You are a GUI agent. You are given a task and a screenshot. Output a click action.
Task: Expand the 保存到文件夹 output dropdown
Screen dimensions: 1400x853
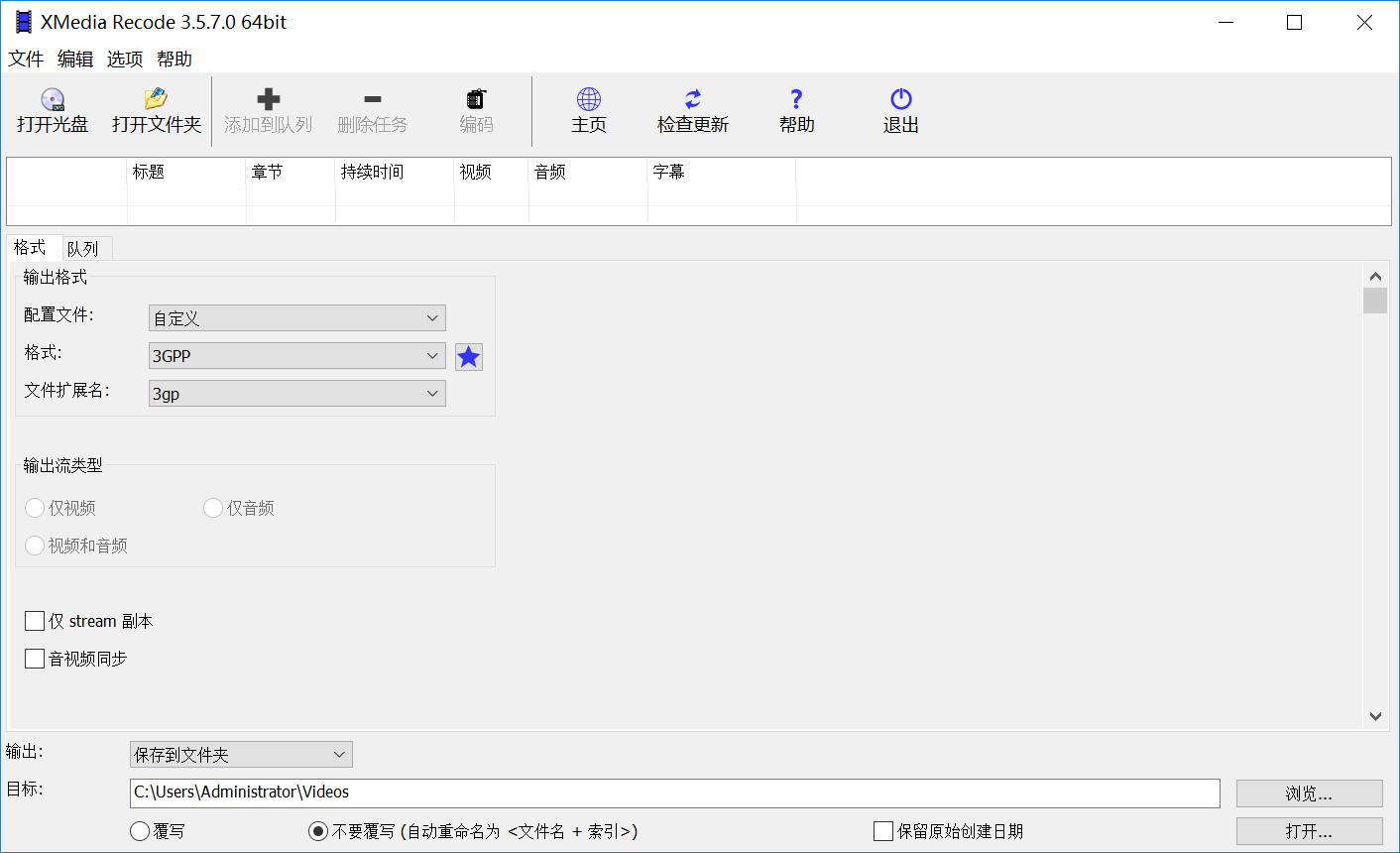pyautogui.click(x=241, y=755)
